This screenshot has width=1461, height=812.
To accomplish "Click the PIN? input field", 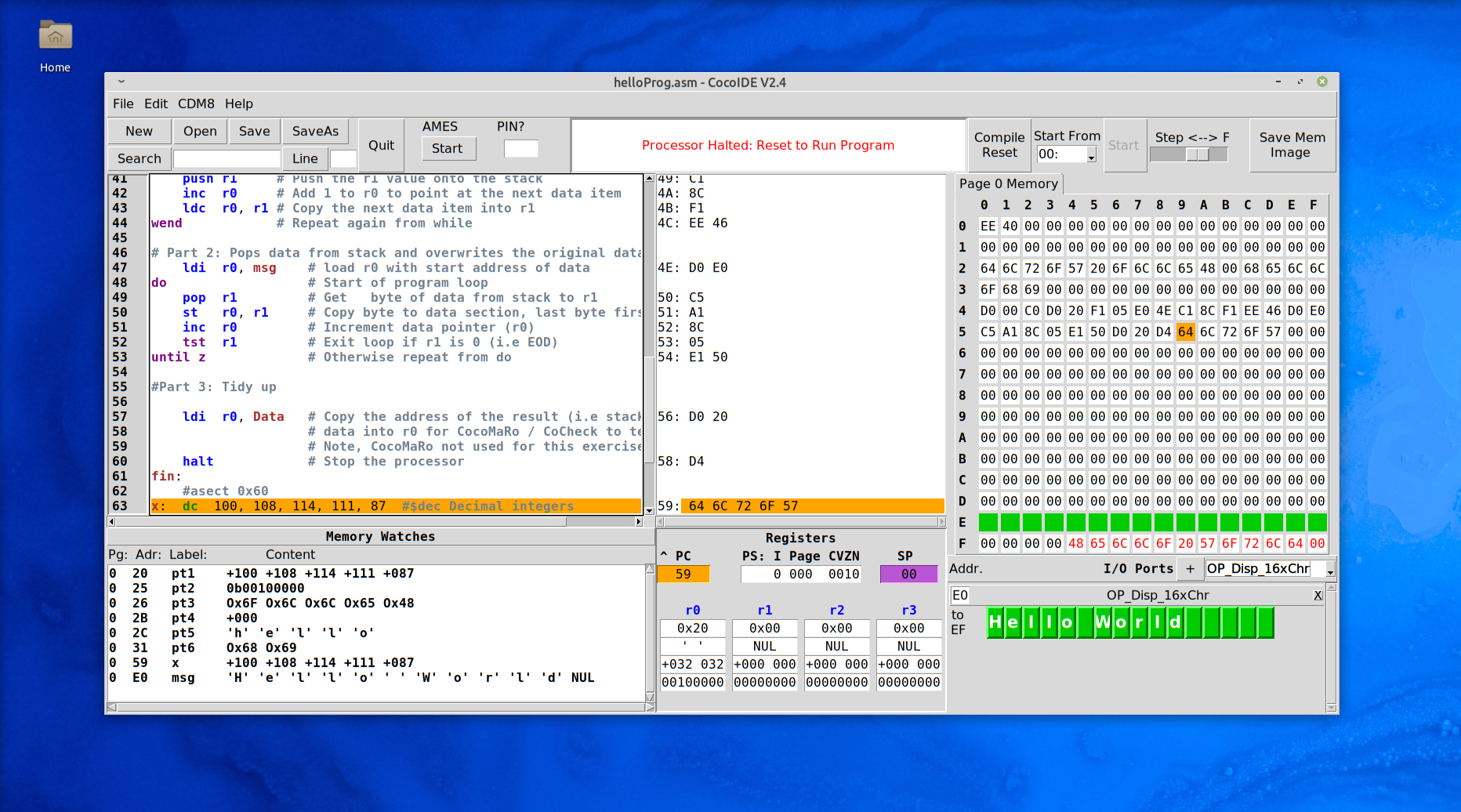I will [520, 148].
